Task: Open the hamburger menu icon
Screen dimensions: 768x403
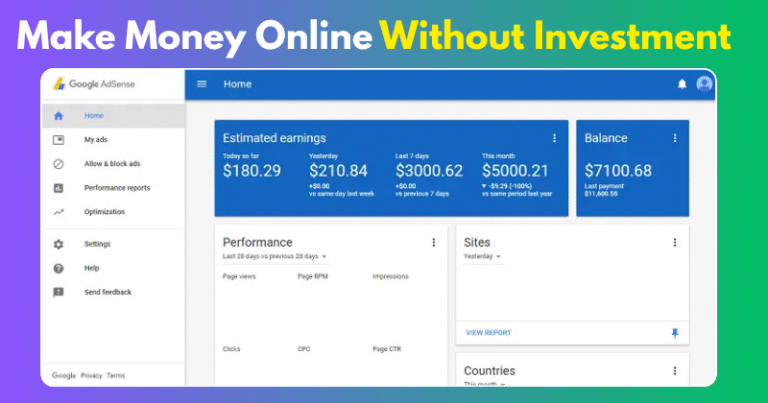Action: pyautogui.click(x=202, y=84)
